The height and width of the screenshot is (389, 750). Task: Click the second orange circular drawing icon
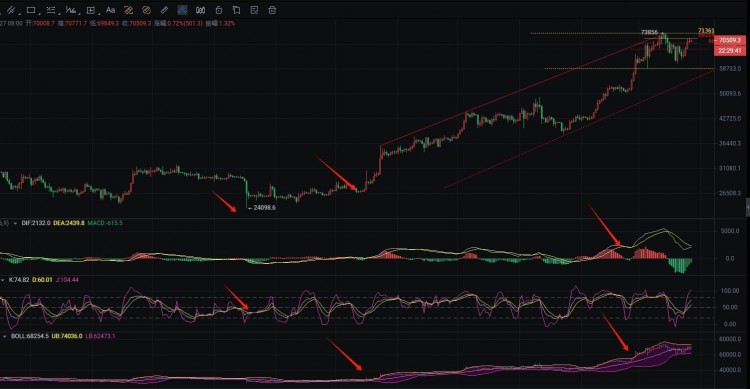pos(146,10)
